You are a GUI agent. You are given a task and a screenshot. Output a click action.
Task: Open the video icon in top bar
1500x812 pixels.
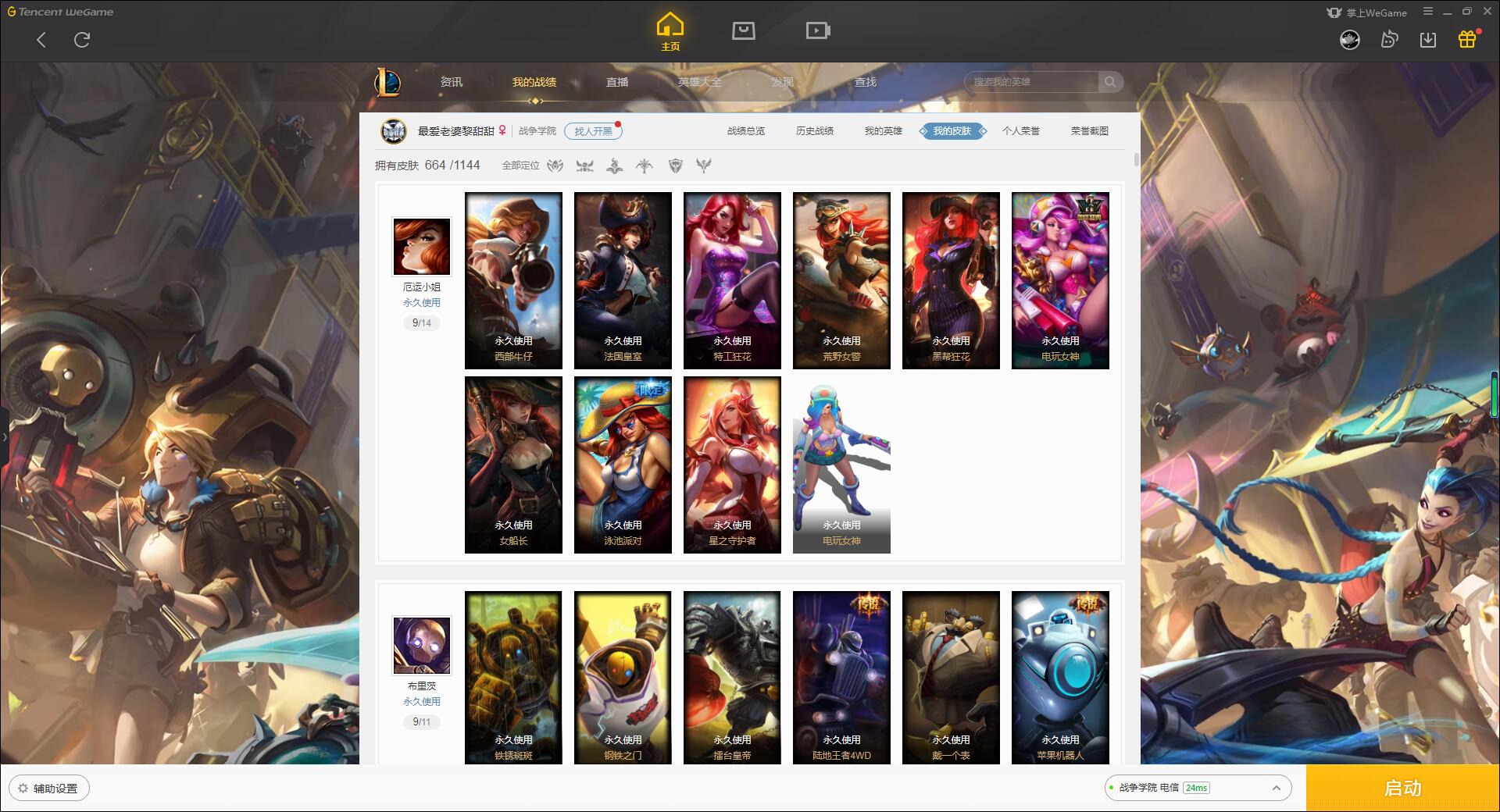coord(818,30)
